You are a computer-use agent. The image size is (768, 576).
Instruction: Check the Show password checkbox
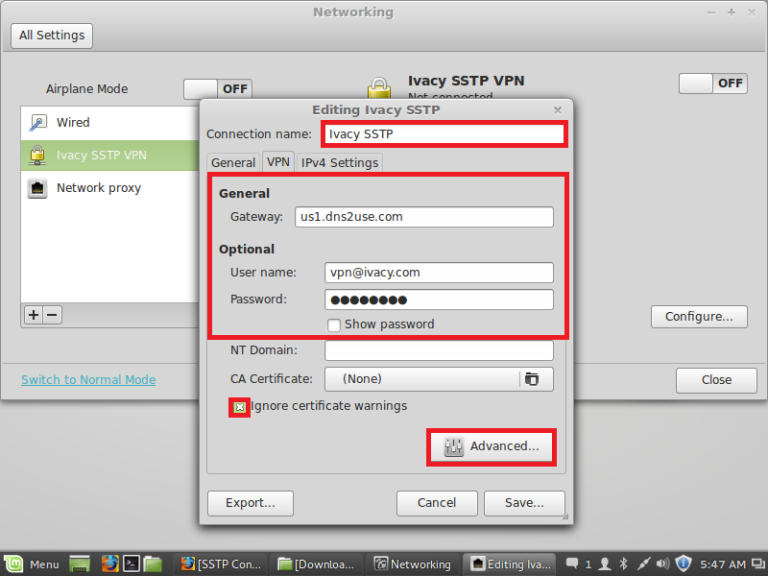(334, 325)
